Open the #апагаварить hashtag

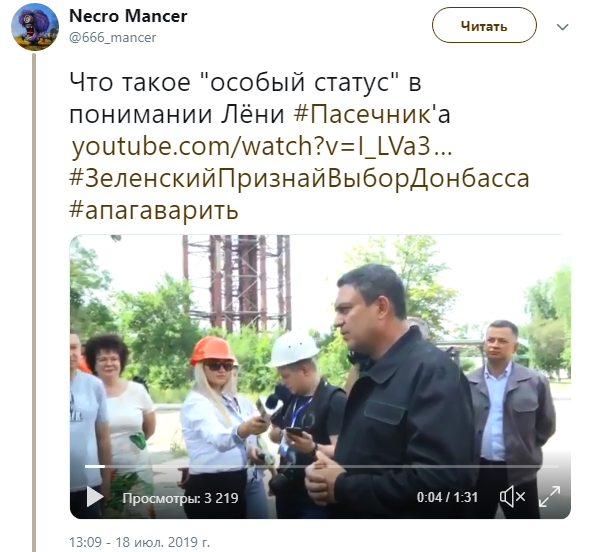[154, 210]
